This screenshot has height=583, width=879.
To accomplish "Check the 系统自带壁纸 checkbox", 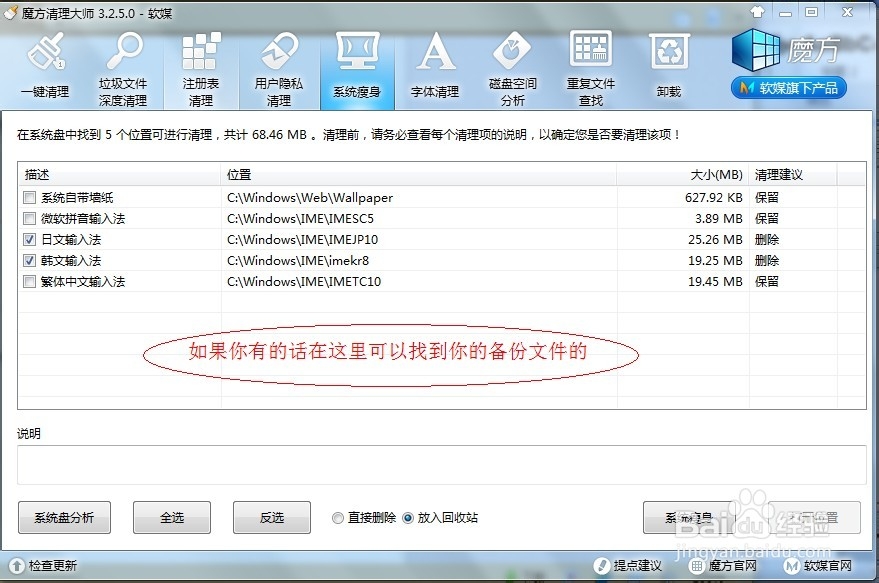I will pyautogui.click(x=29, y=197).
